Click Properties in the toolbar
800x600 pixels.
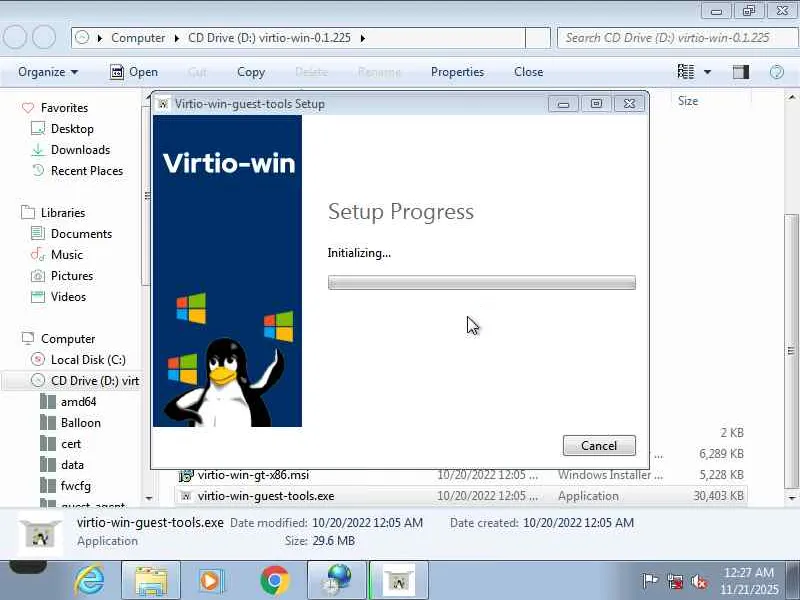click(457, 72)
